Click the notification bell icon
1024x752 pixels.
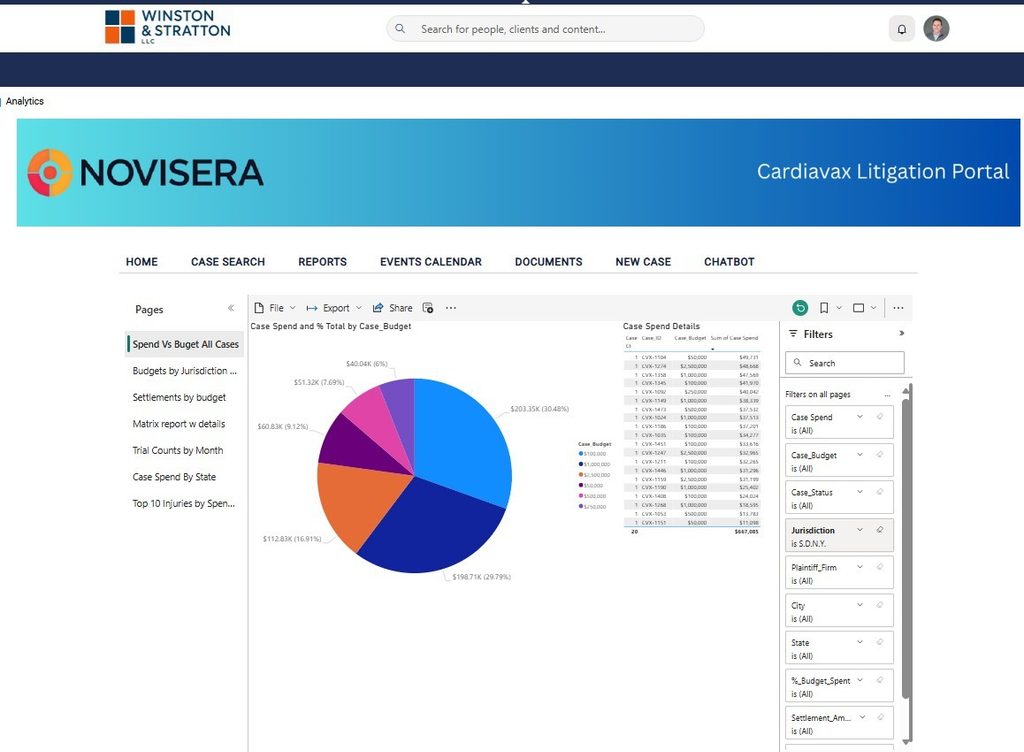click(x=901, y=29)
